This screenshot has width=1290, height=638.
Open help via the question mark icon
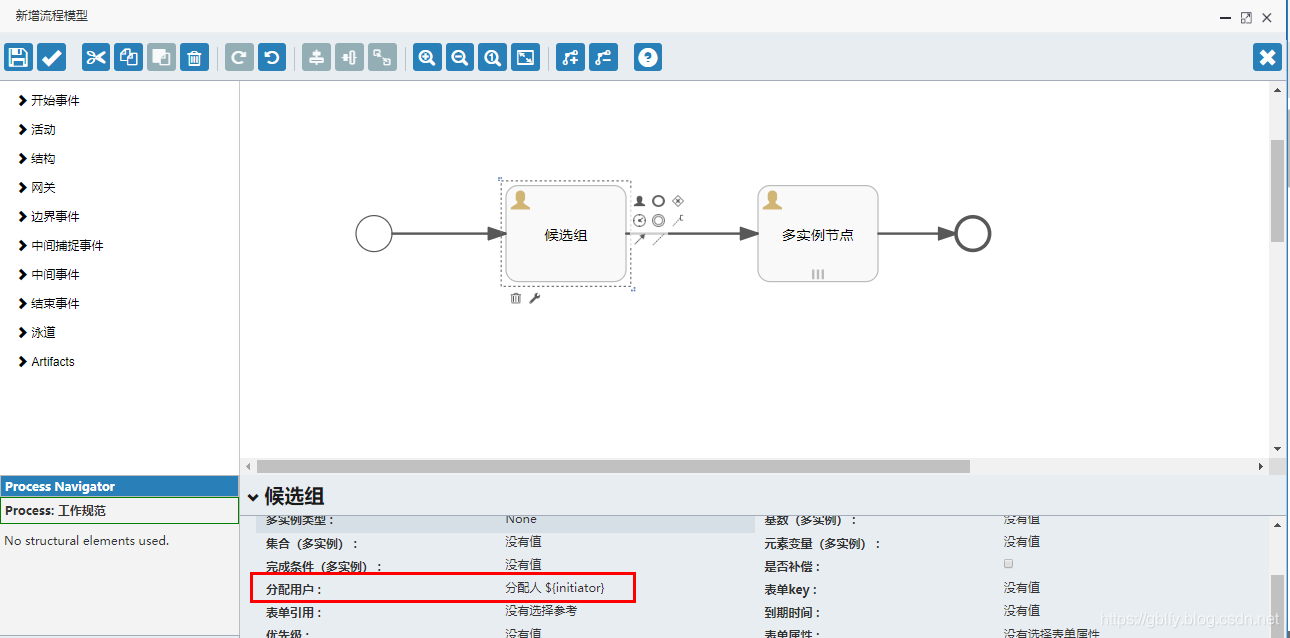pos(648,57)
